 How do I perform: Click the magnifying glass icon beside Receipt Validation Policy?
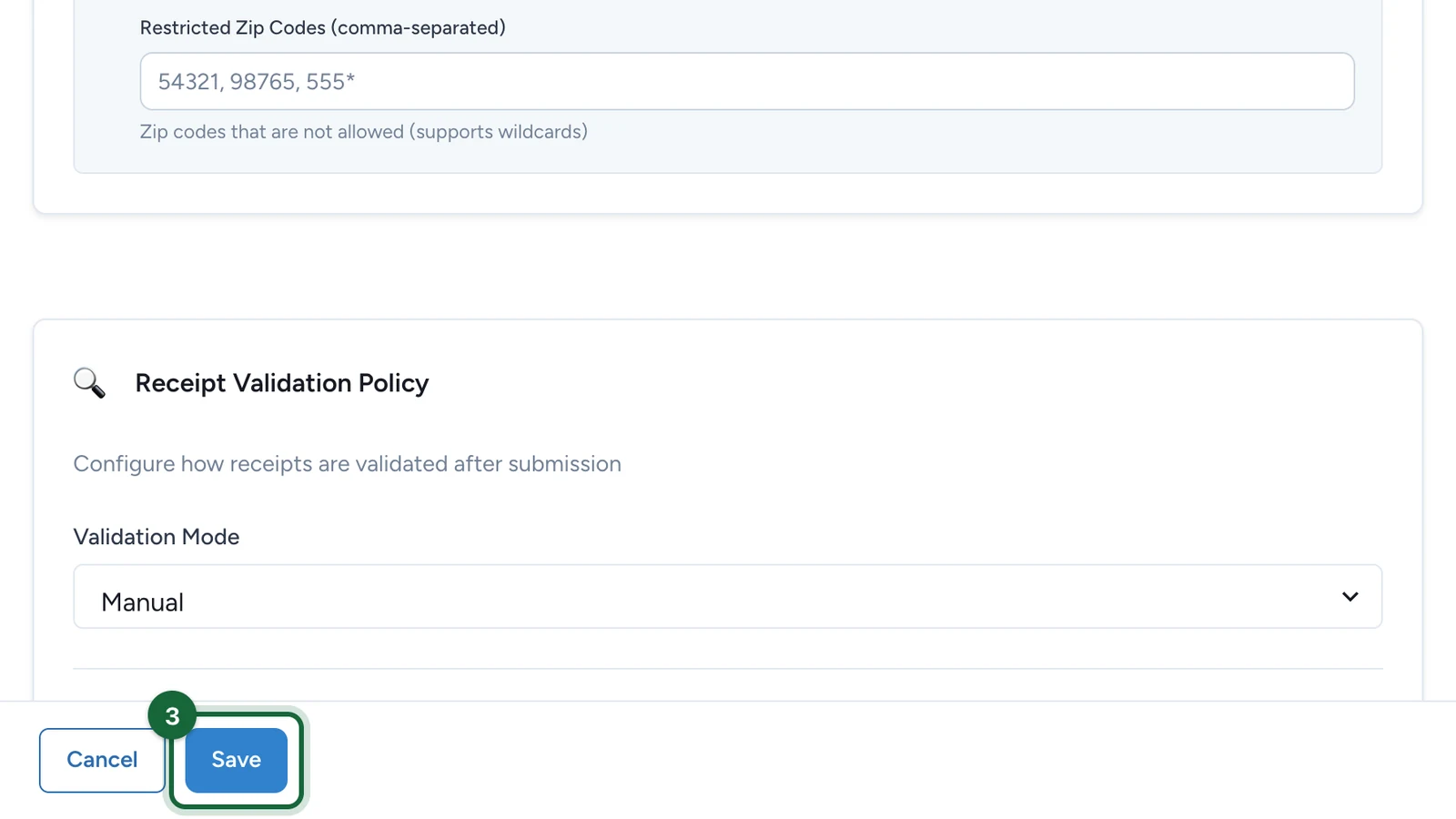89,383
